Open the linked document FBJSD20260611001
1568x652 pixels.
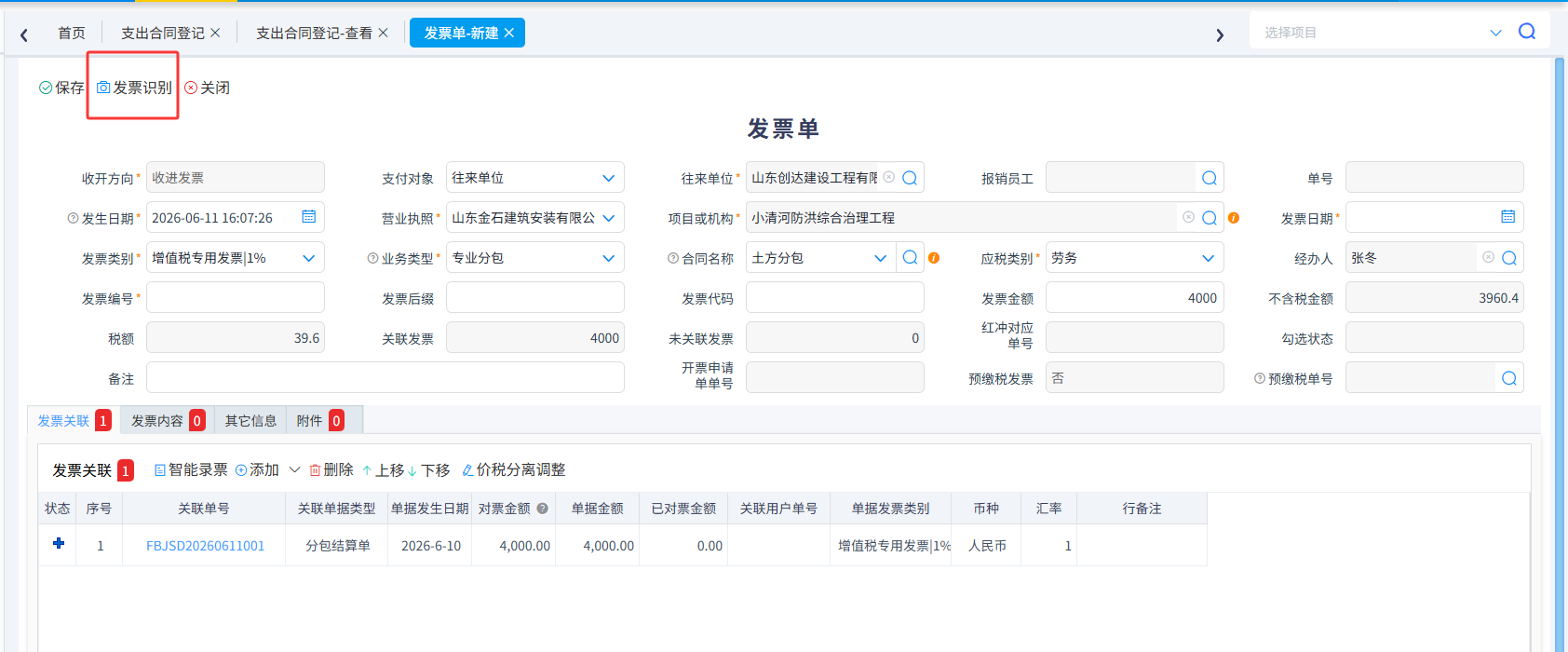(205, 546)
